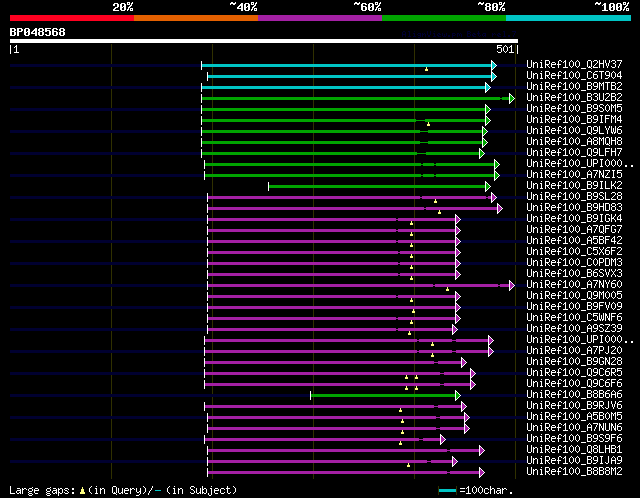Open the UniRef100_Q2HV37 hit label
This screenshot has height=498, width=640.
click(x=574, y=64)
